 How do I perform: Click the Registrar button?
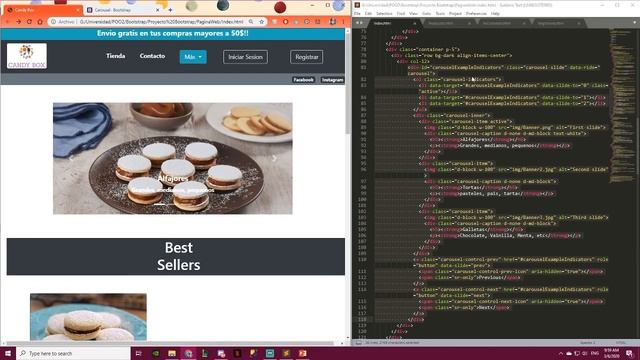tap(307, 57)
